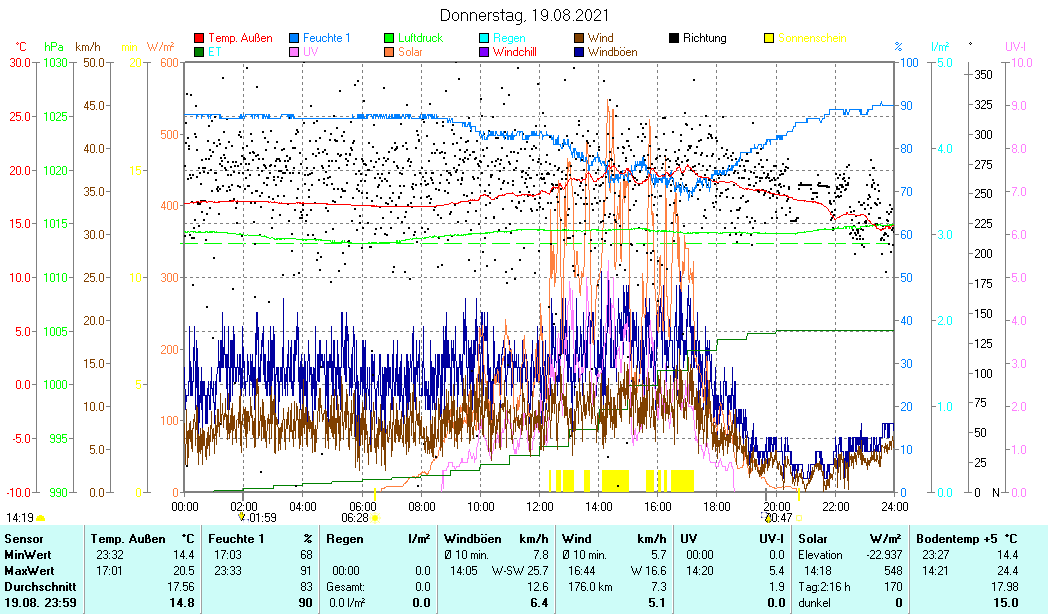Screen dimensions: 1048x614
Task: Click the Durchschnitt row label
Action: 40,587
